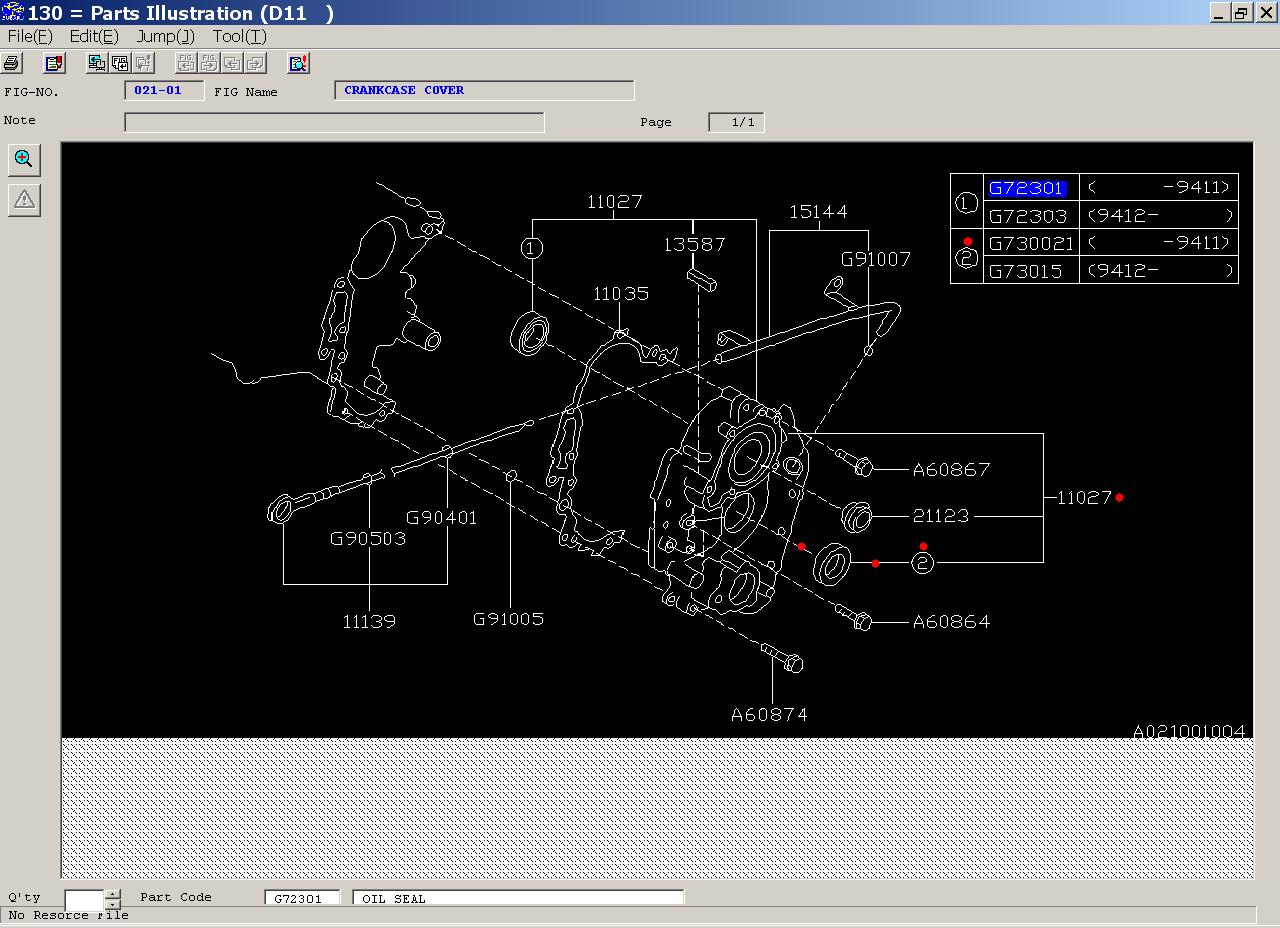Click part label 11139 in the diagram

click(369, 621)
